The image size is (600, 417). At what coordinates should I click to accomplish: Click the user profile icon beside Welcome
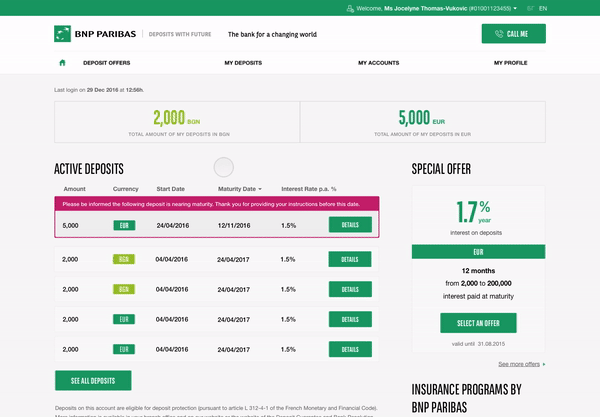point(350,8)
